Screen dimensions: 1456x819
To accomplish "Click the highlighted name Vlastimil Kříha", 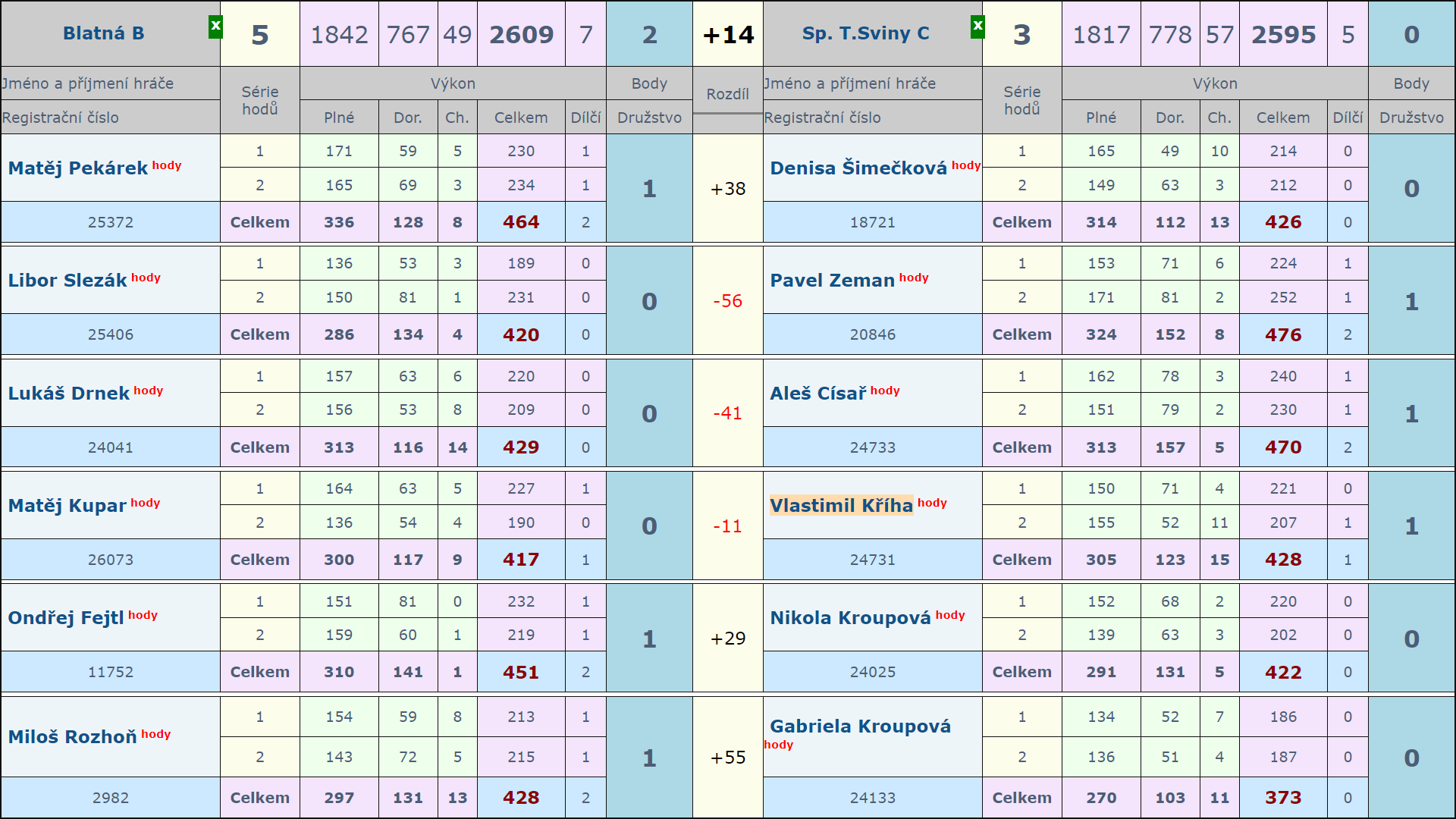I will pos(841,506).
